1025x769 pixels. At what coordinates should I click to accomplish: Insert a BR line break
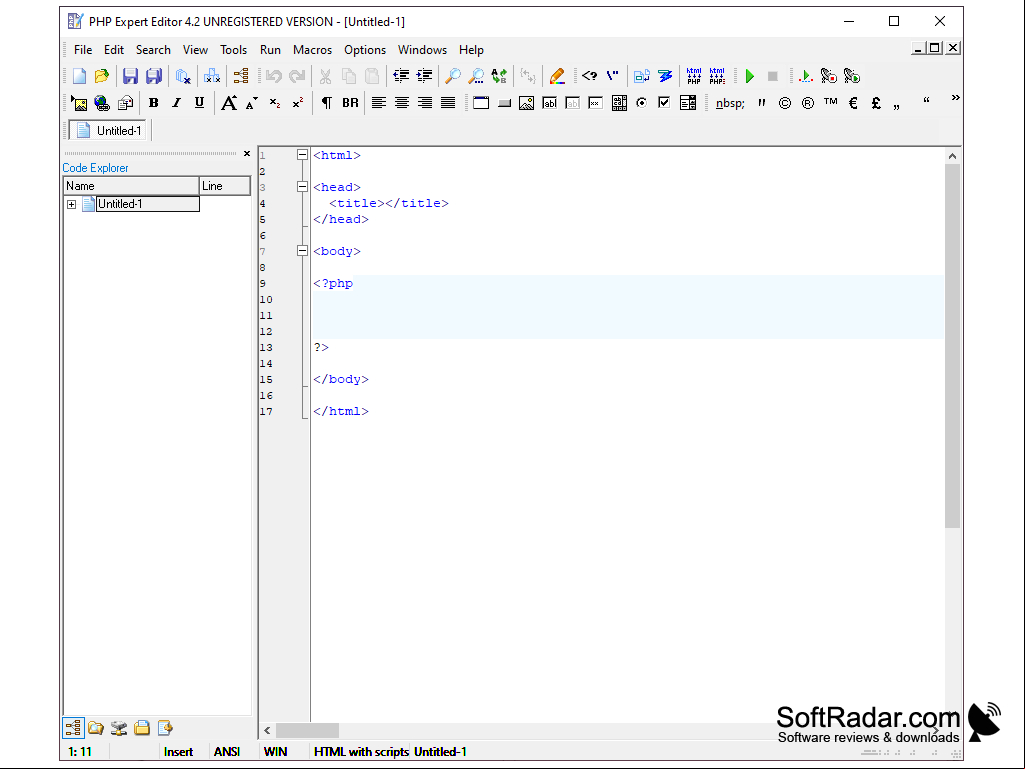point(350,103)
